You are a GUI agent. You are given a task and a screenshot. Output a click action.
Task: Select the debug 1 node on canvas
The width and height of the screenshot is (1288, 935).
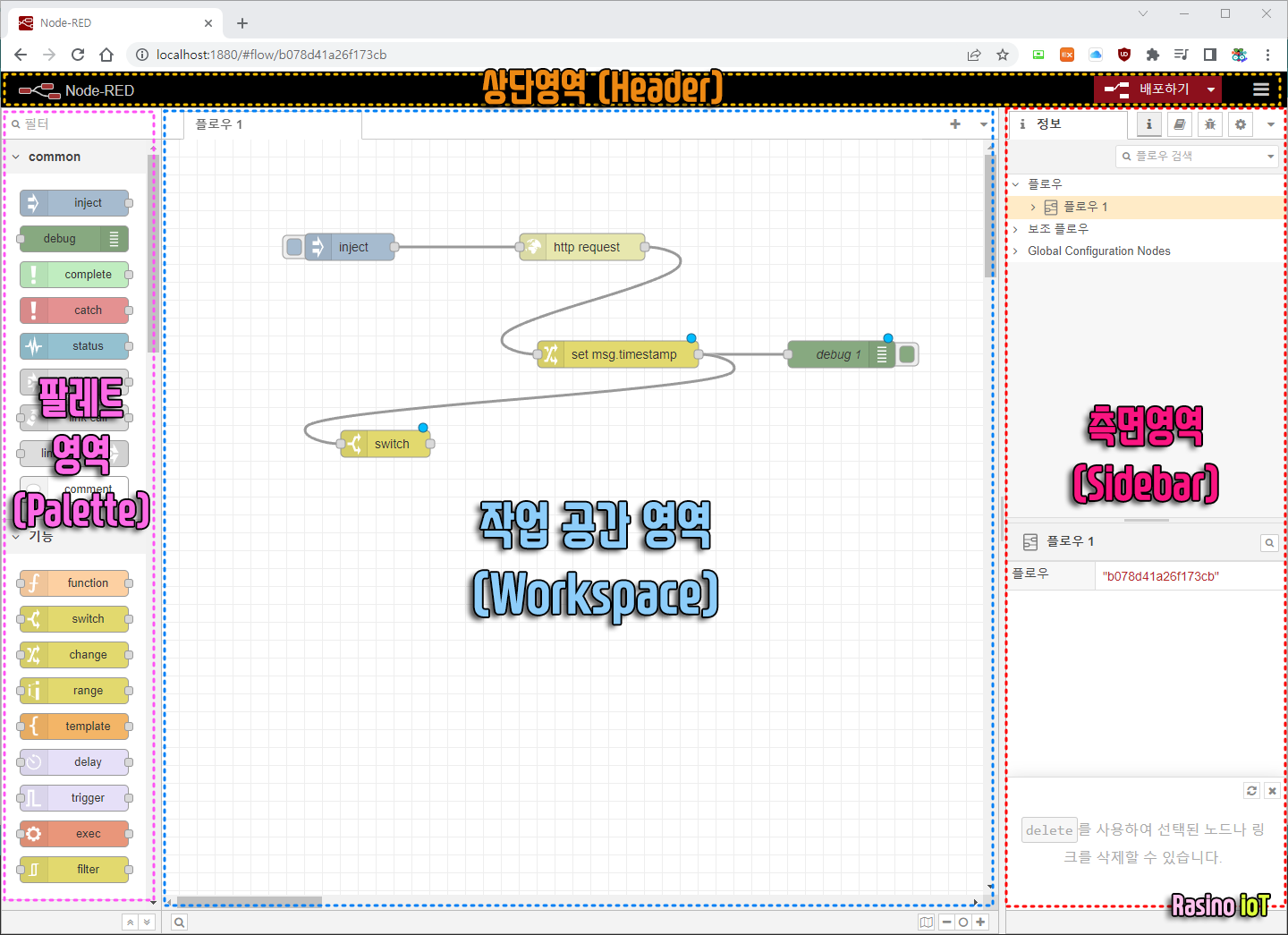[x=841, y=354]
